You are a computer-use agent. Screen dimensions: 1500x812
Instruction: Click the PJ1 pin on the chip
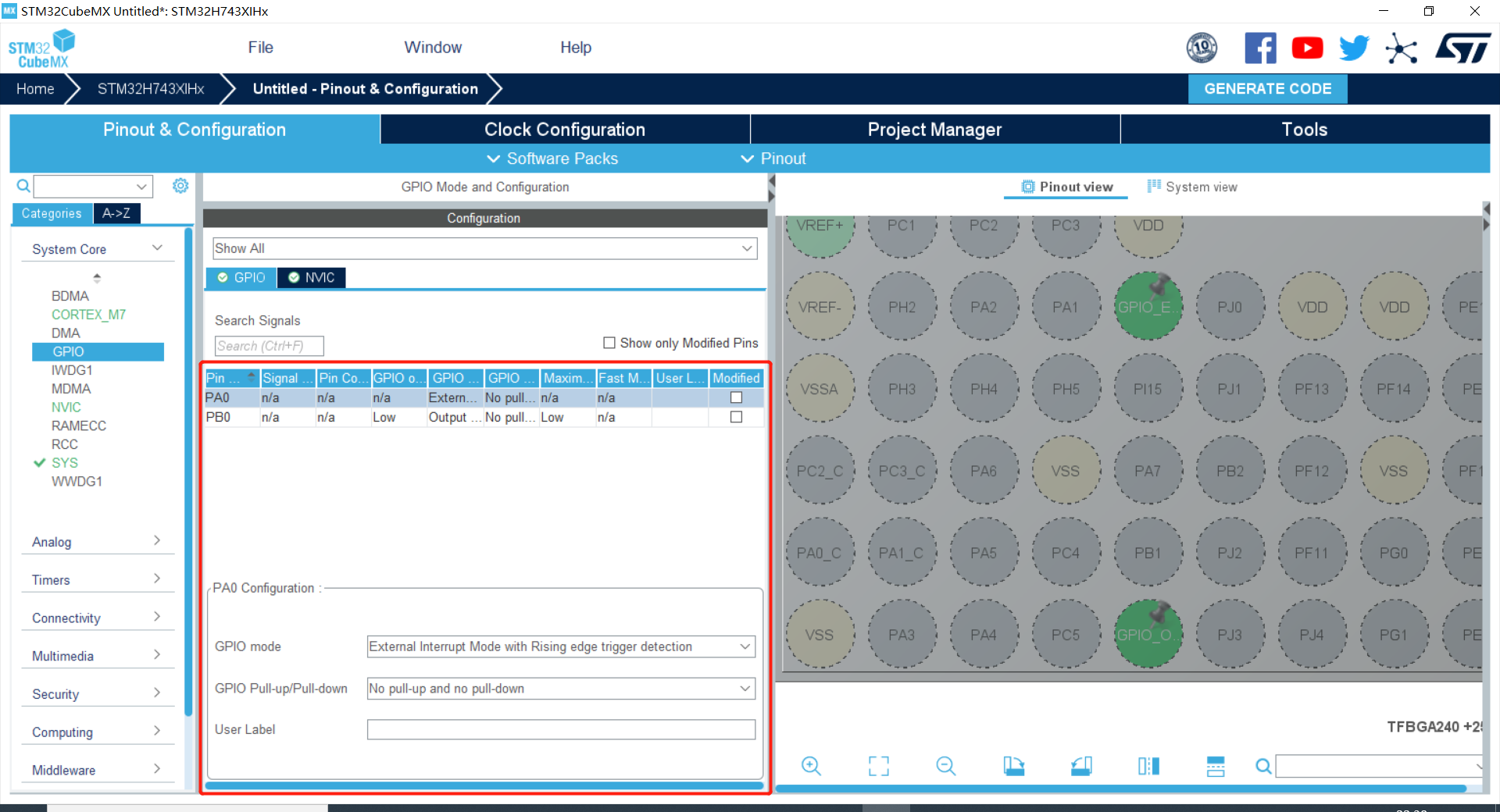[1230, 388]
